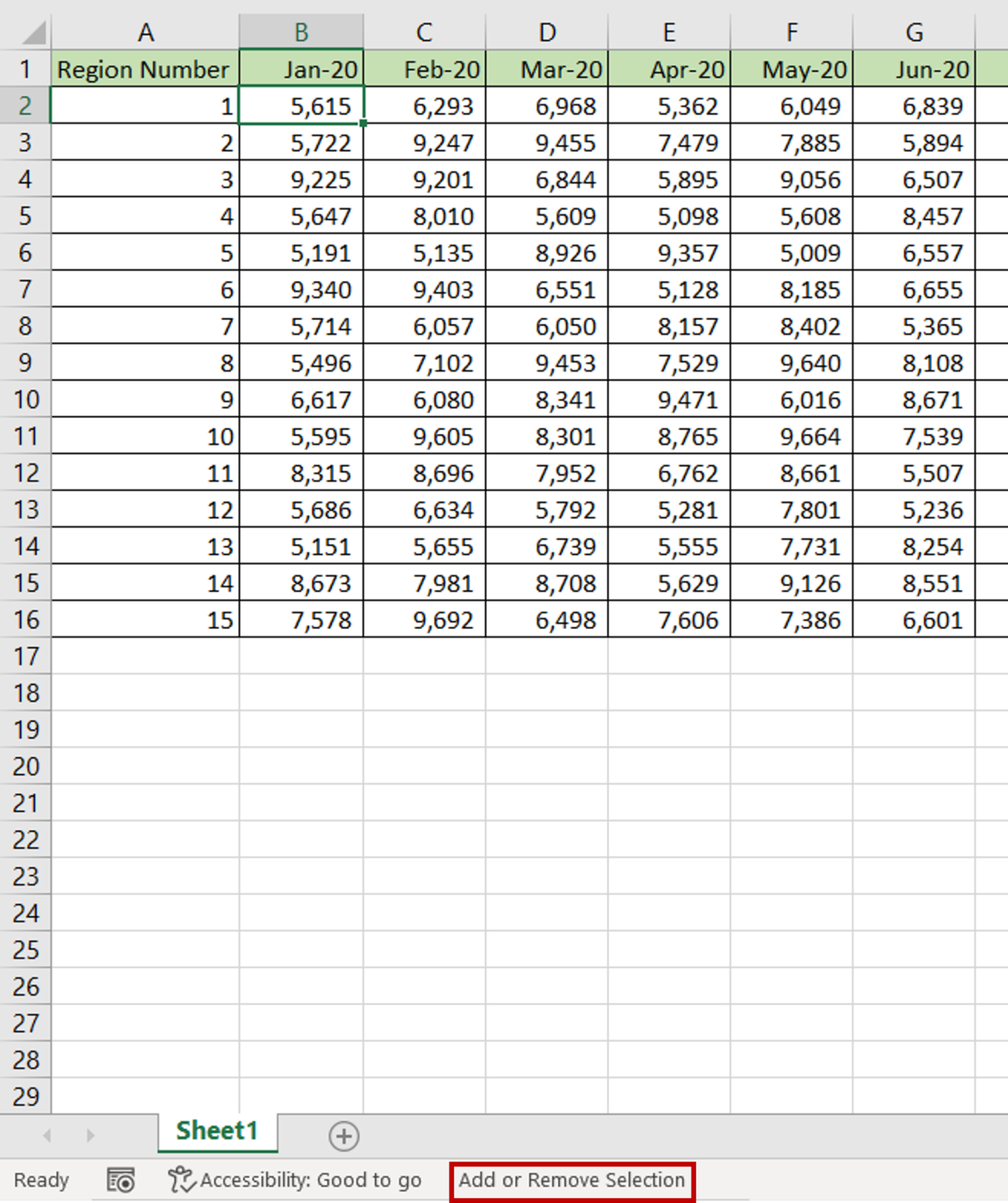Click the fill handle of cell B2

point(362,124)
